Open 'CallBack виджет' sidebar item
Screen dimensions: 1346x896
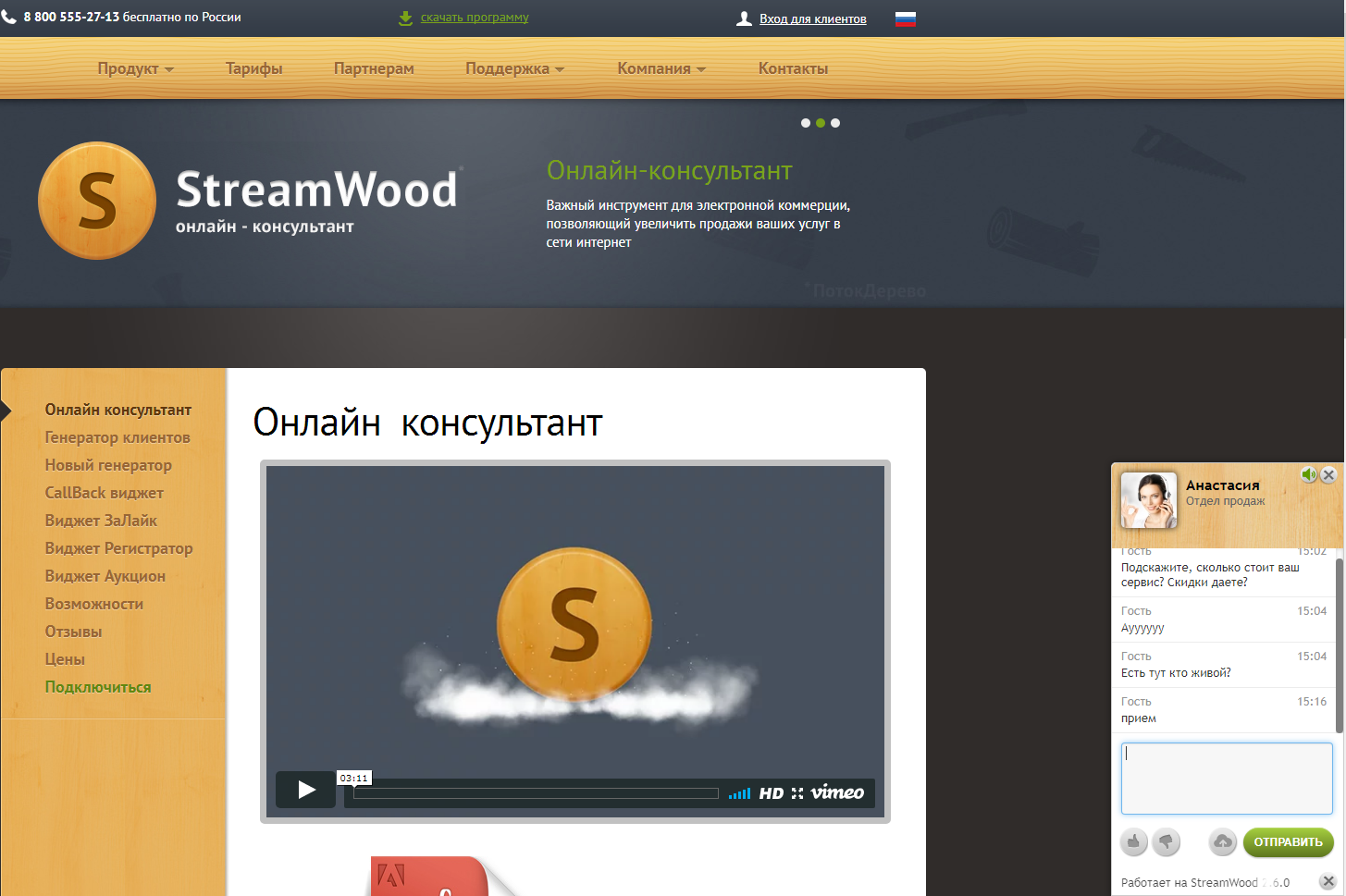coord(105,493)
